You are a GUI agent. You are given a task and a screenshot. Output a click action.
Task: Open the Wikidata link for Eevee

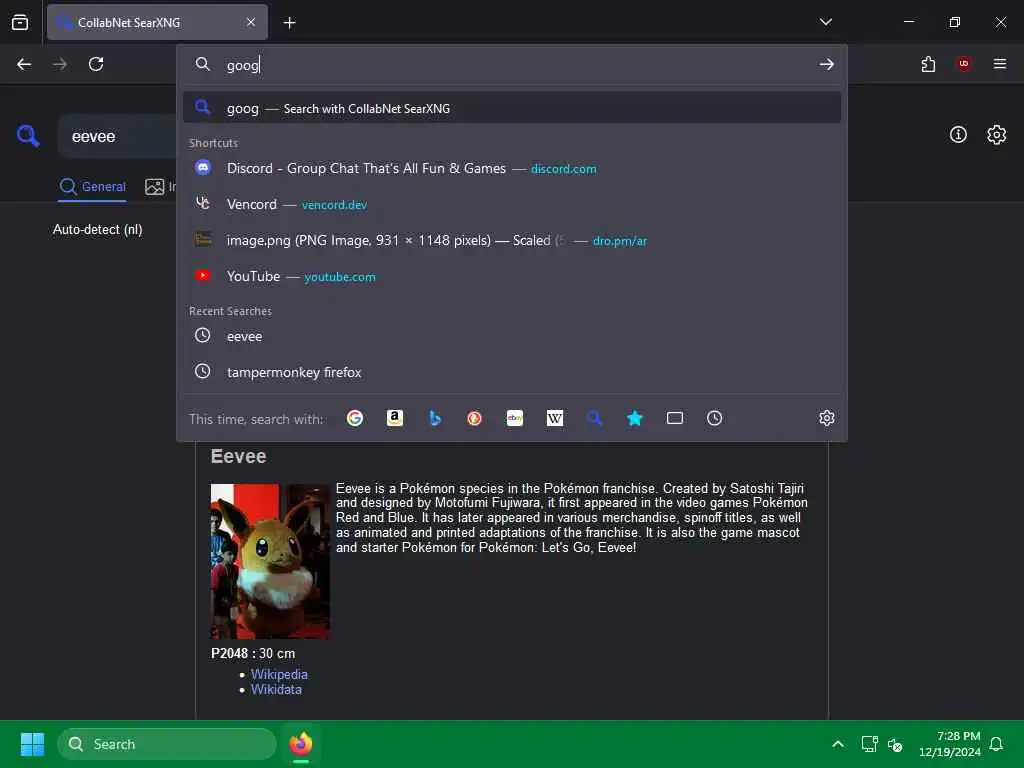point(276,689)
